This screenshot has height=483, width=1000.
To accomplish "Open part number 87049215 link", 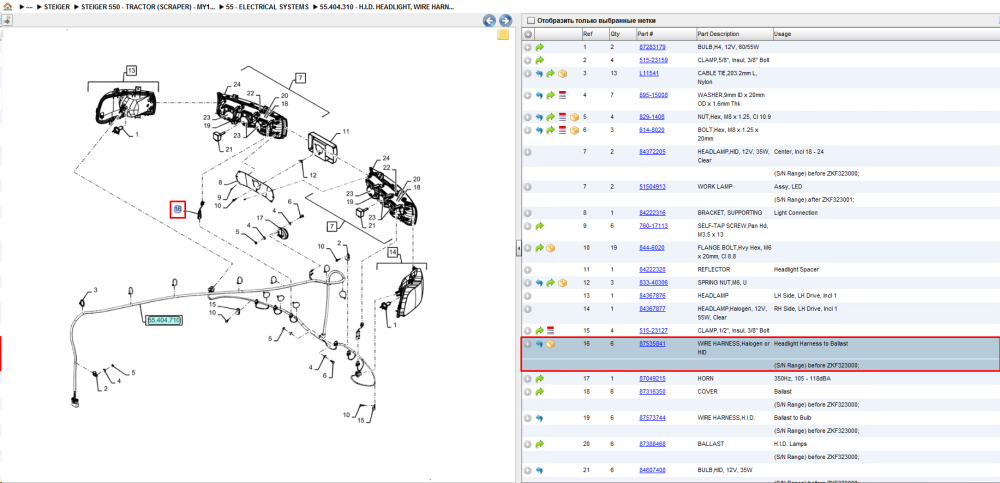I will pyautogui.click(x=652, y=379).
